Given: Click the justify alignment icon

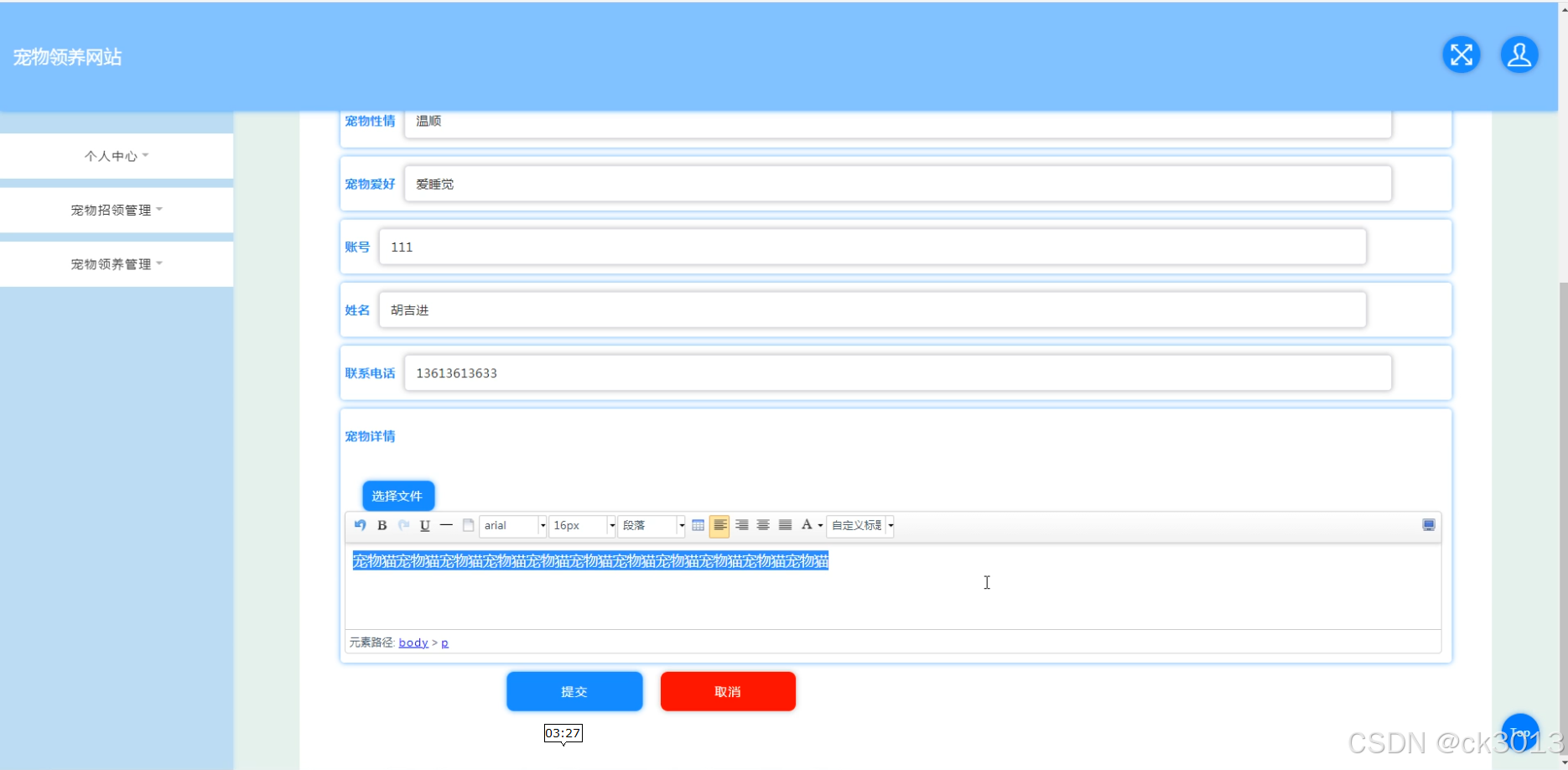Looking at the screenshot, I should pyautogui.click(x=785, y=525).
